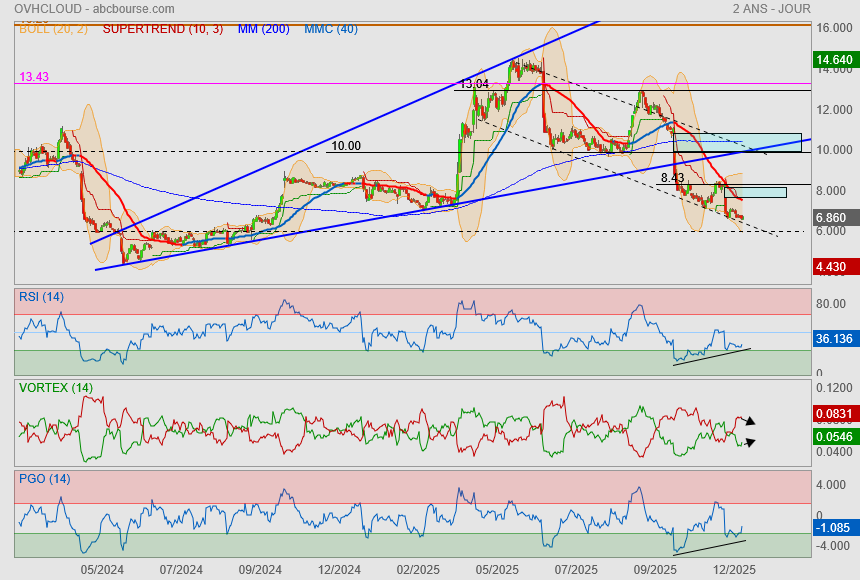This screenshot has height=580, width=860.
Task: Click the OVHCLOUD - abcbourse.com title
Action: pyautogui.click(x=91, y=9)
